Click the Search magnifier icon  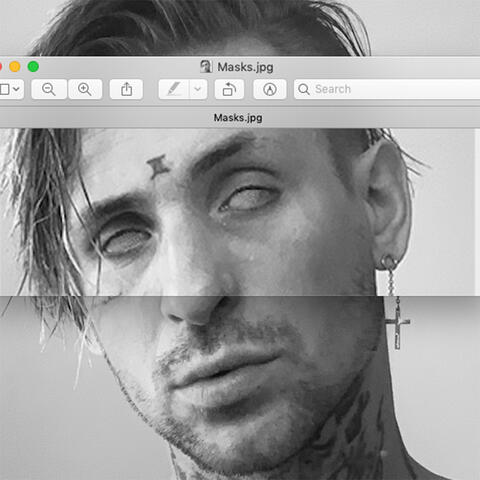point(304,89)
